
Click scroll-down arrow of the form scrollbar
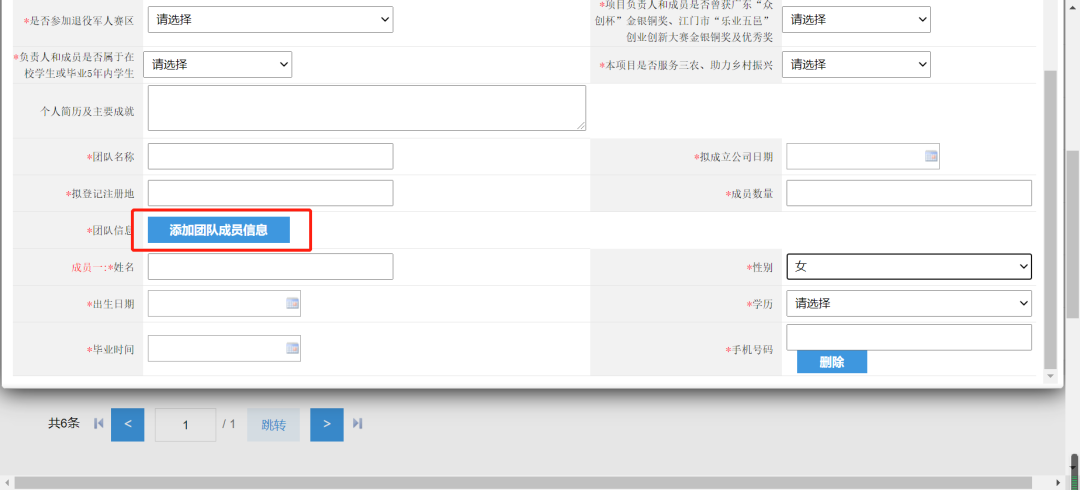click(1049, 377)
